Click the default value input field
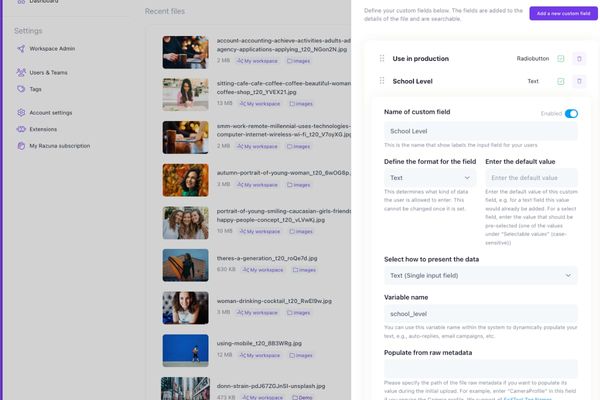Image resolution: width=600 pixels, height=400 pixels. point(531,178)
